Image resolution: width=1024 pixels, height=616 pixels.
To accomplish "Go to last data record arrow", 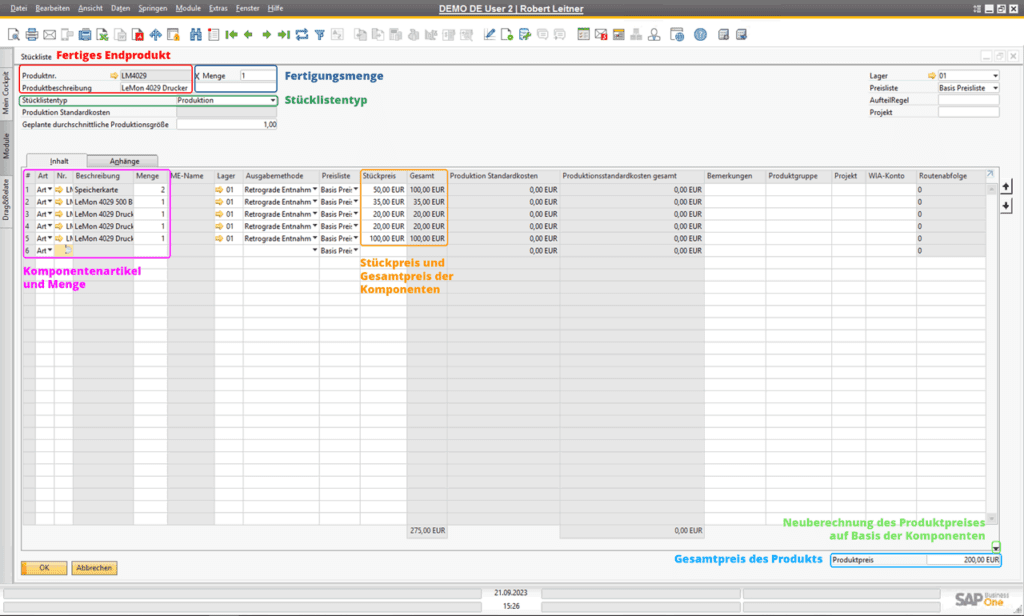I will point(283,35).
